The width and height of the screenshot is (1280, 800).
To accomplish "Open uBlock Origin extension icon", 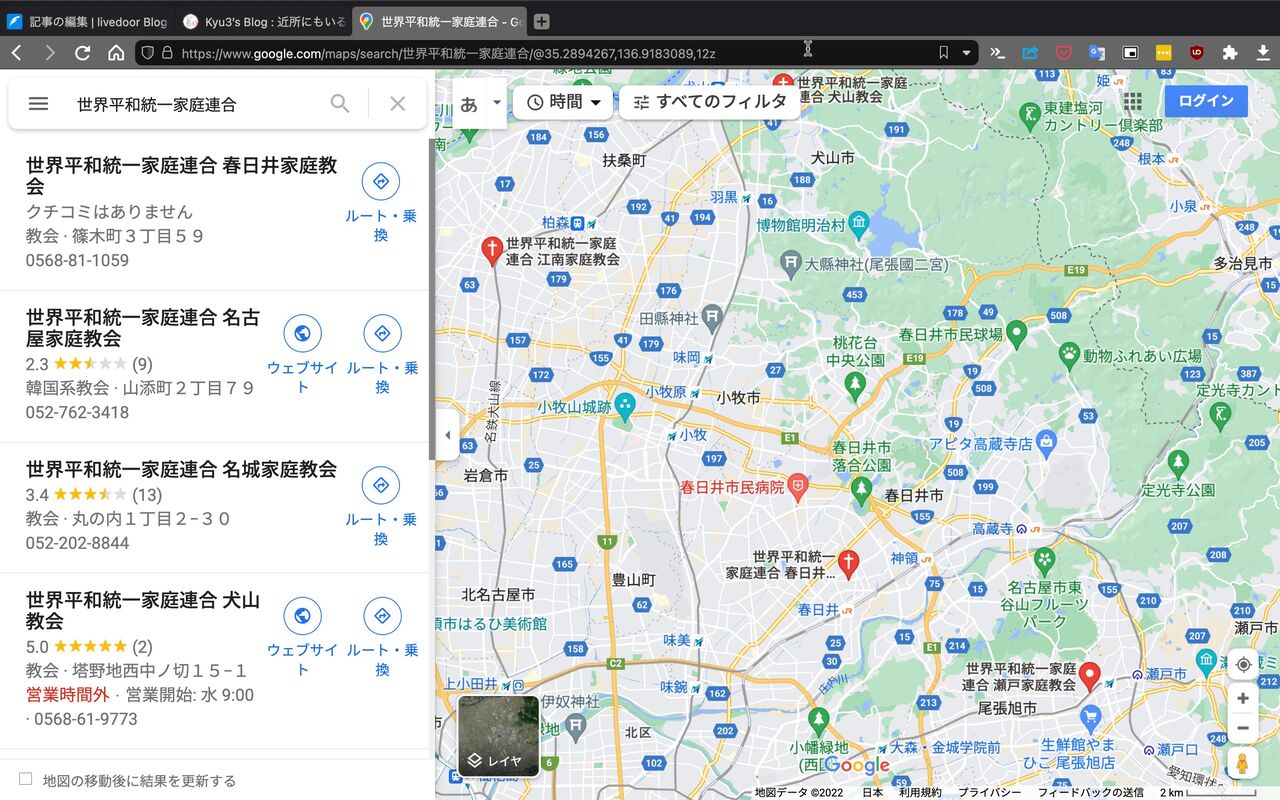I will point(1197,53).
